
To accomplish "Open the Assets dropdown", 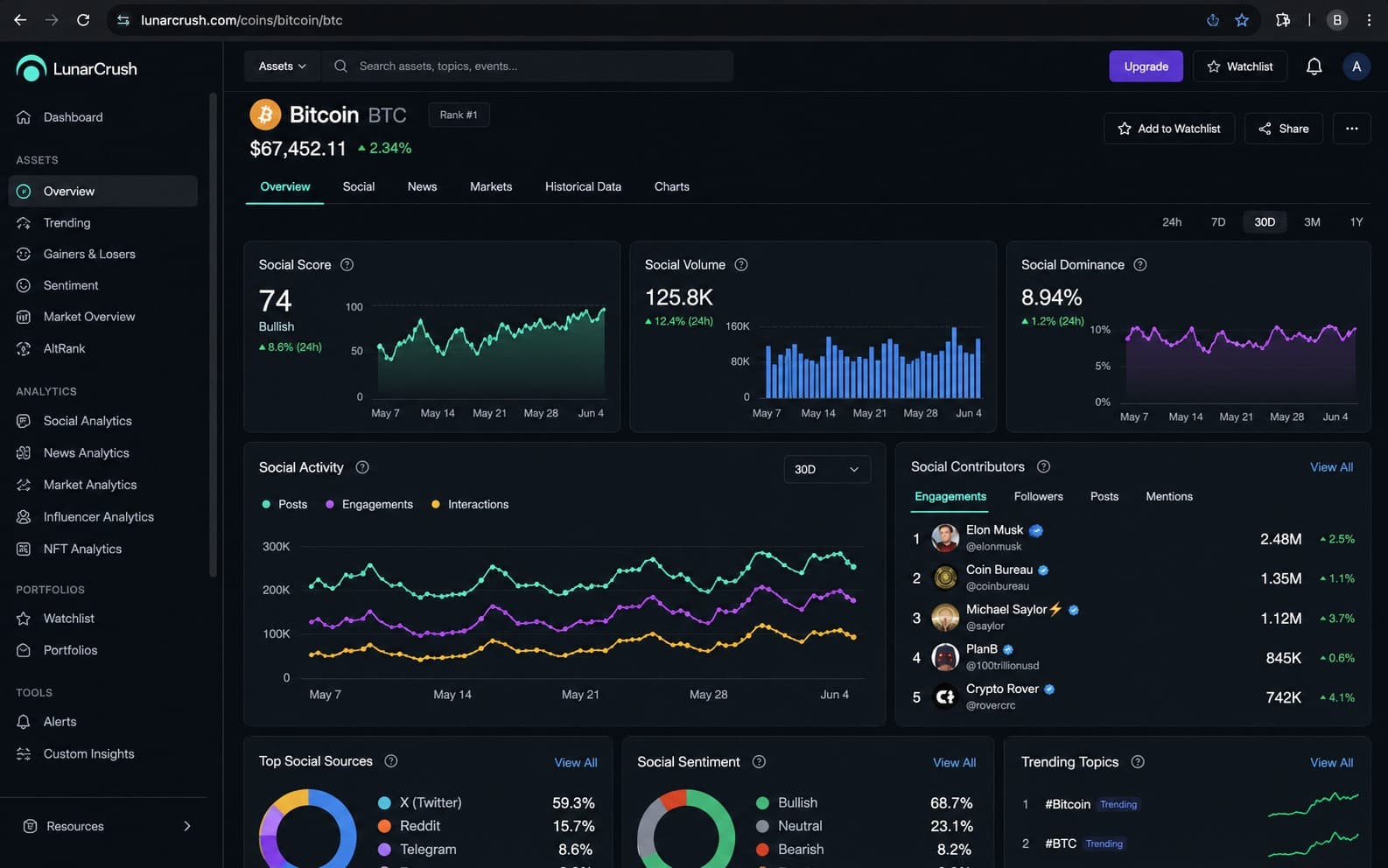I will pos(283,66).
